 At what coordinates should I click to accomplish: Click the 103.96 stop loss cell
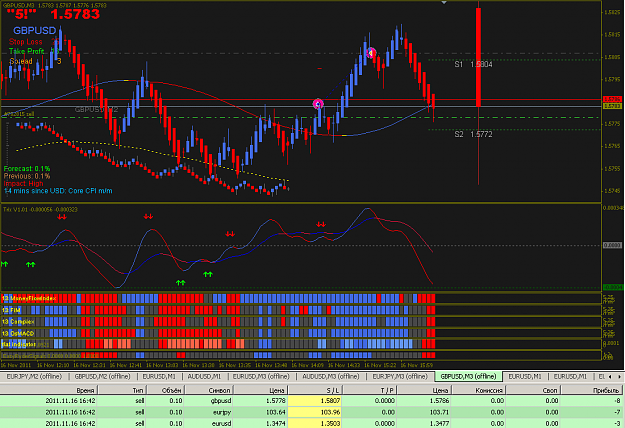click(314, 412)
